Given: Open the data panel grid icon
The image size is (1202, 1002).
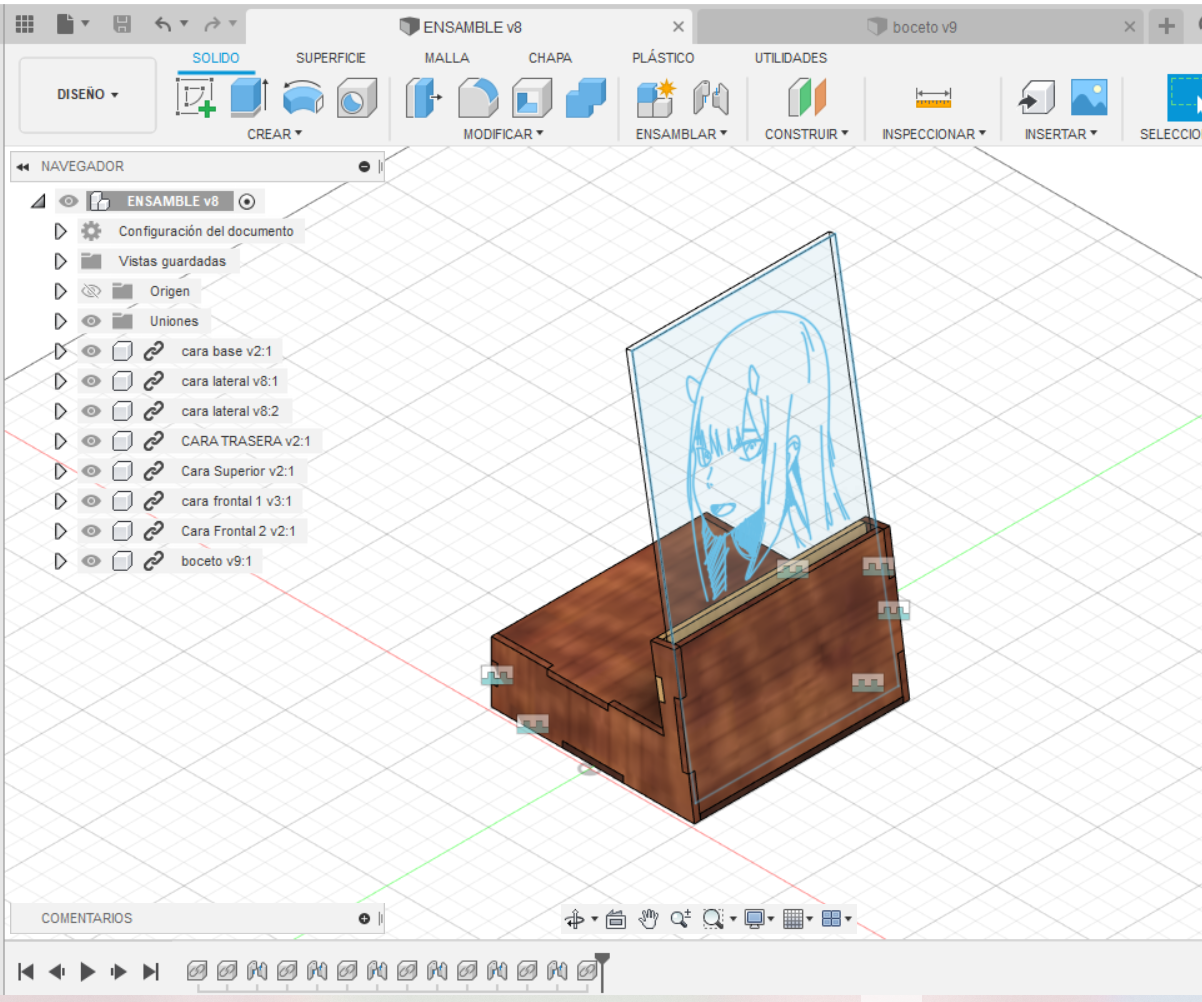Looking at the screenshot, I should (x=25, y=25).
